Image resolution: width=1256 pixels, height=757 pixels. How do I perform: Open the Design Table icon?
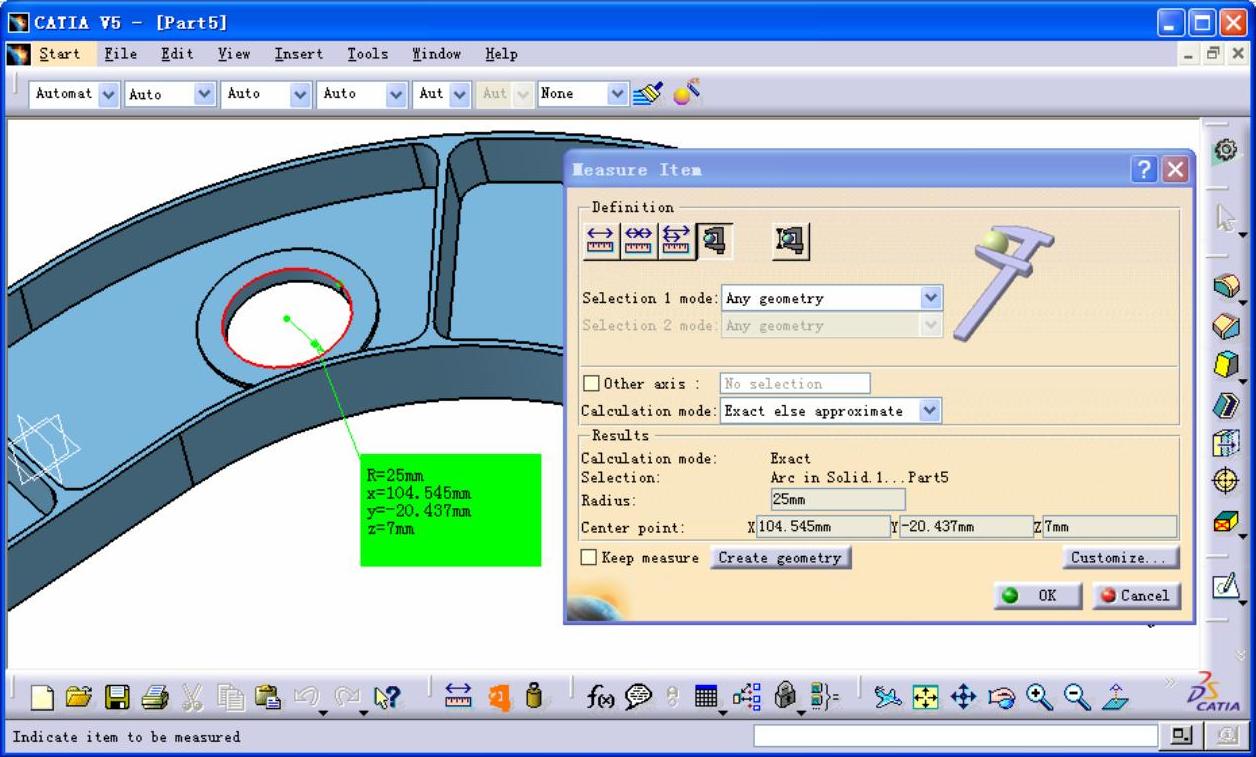click(707, 697)
